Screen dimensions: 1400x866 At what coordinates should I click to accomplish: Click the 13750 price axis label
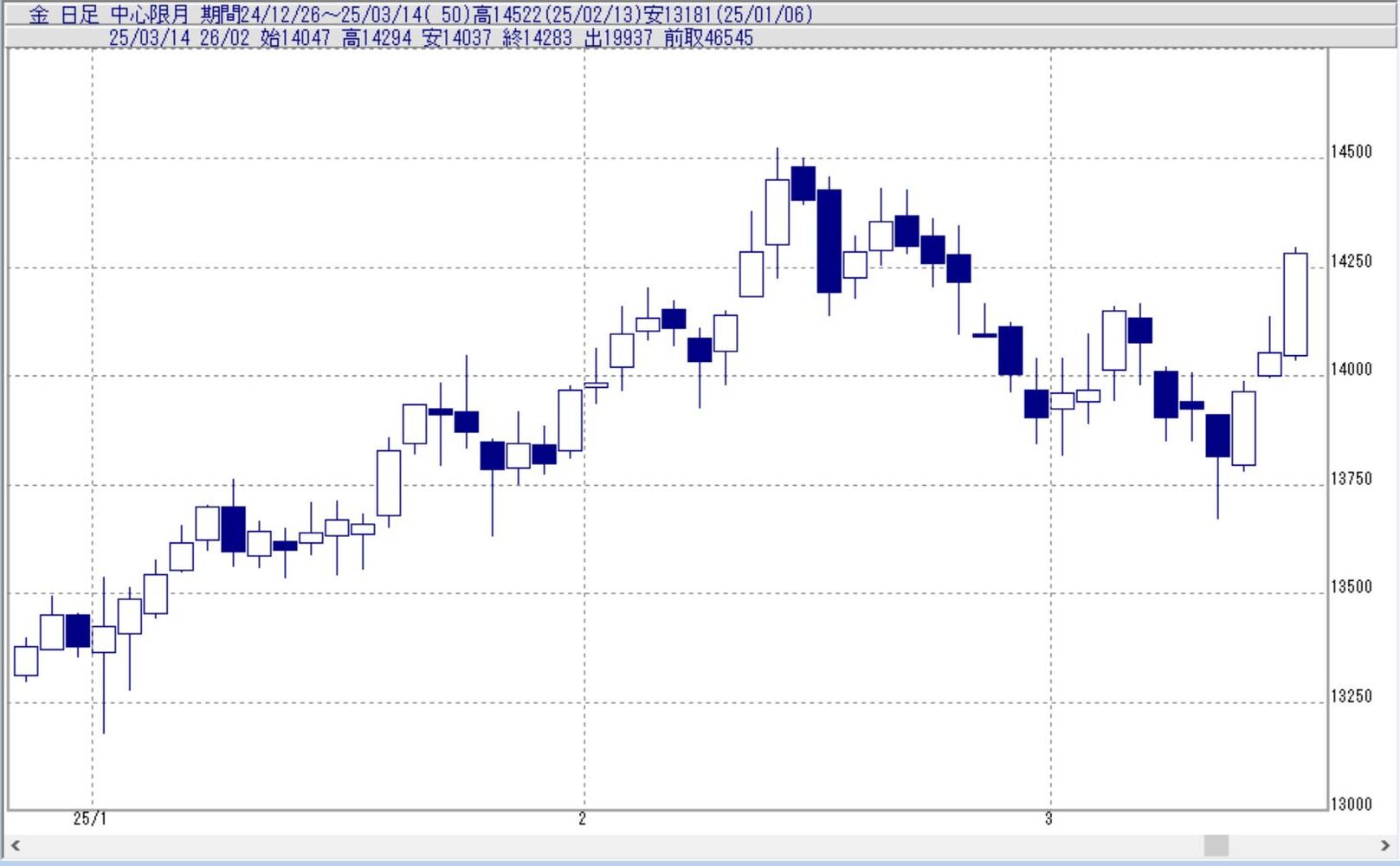1352,479
